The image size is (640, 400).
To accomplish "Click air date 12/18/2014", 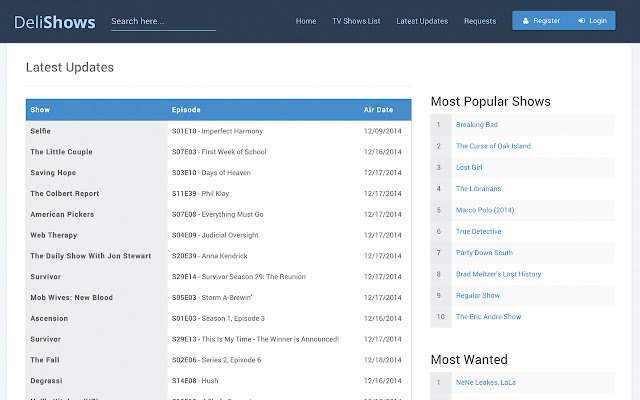I will pos(382,360).
